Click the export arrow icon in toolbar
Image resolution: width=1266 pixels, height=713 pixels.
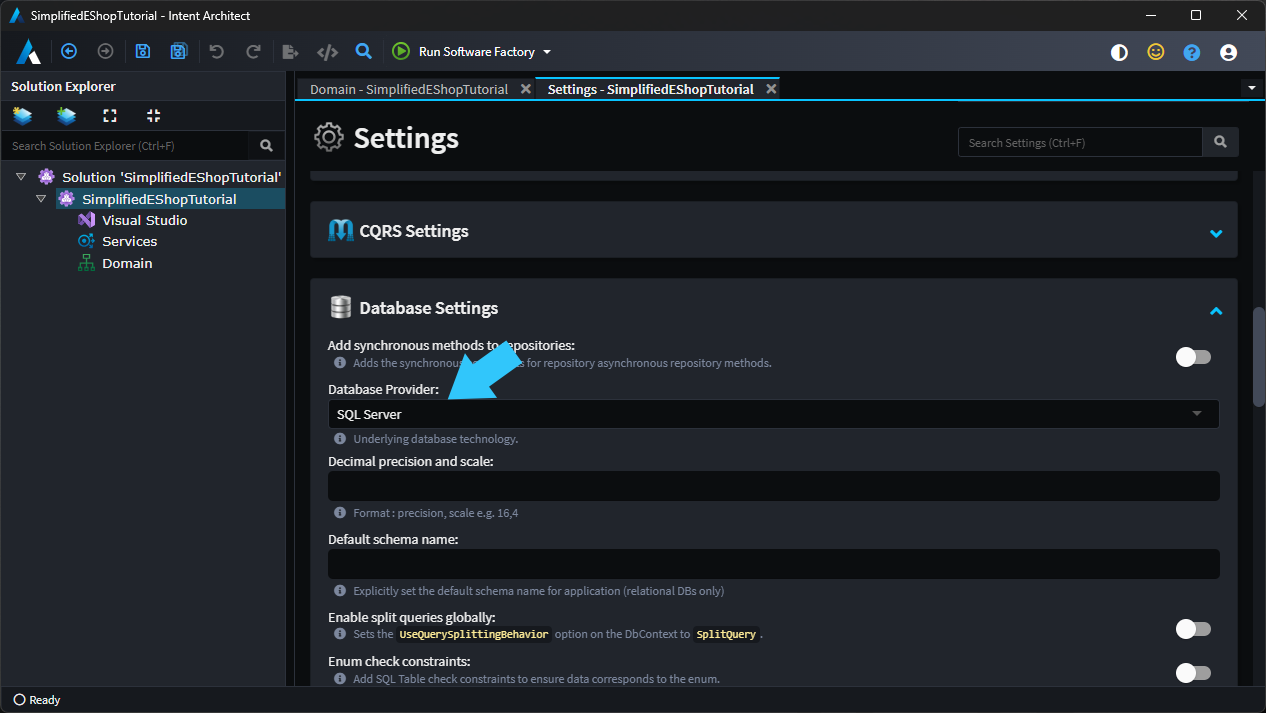point(290,52)
